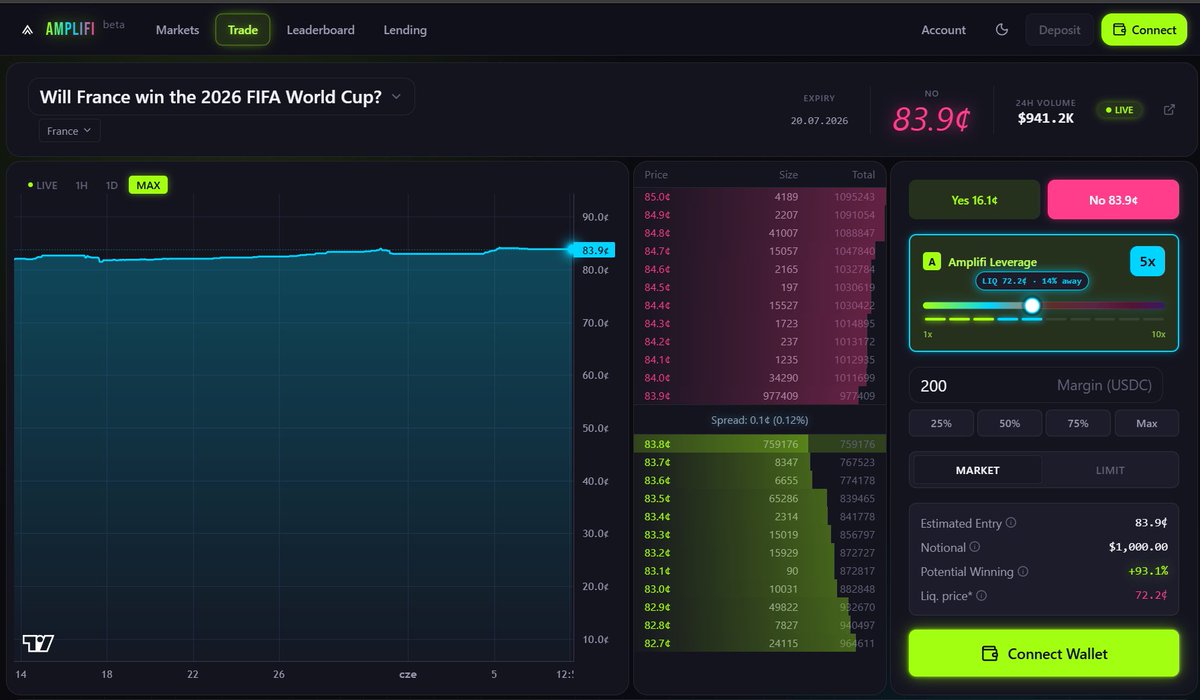Click the Price column header
Screen dimensions: 1200x700
click(656, 174)
